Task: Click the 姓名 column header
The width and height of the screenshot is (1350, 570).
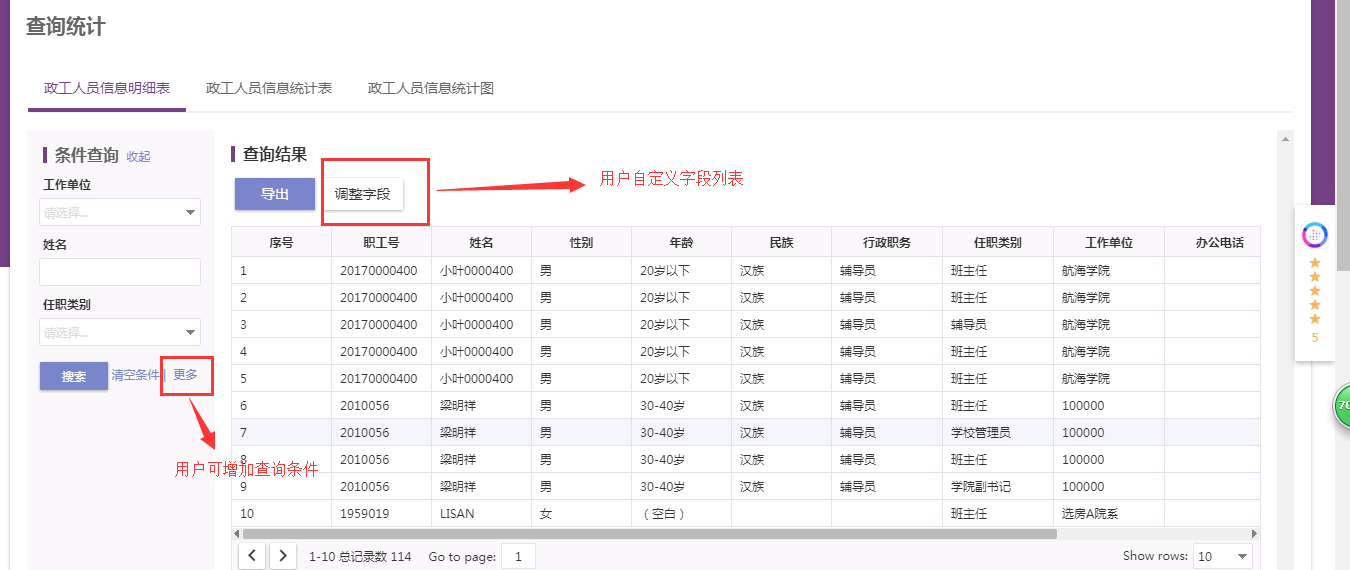Action: pos(482,242)
